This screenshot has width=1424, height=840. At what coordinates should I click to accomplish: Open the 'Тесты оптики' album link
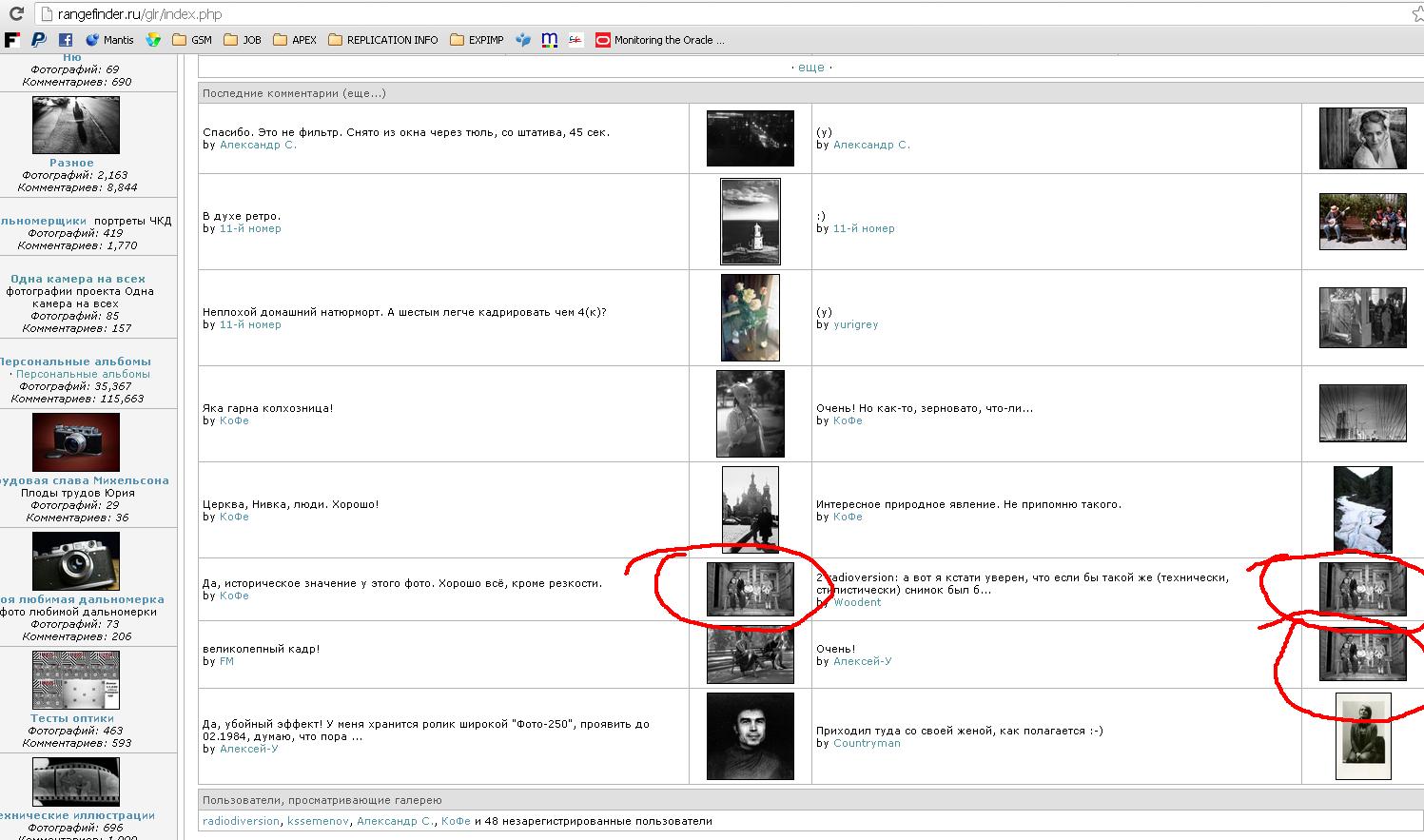coord(72,718)
